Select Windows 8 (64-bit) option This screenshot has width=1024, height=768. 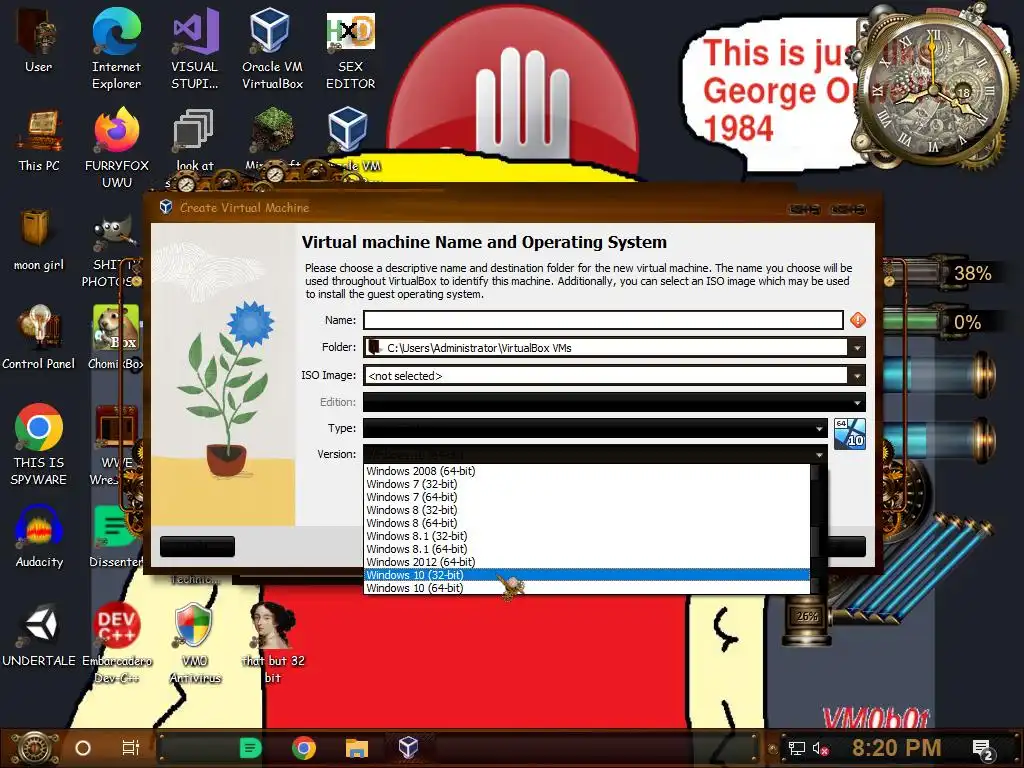[x=587, y=523]
